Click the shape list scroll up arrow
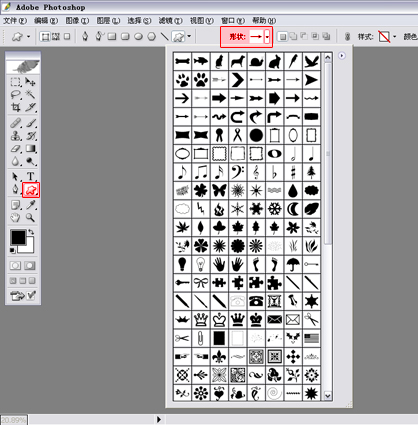This screenshot has height=425, width=418. click(328, 58)
